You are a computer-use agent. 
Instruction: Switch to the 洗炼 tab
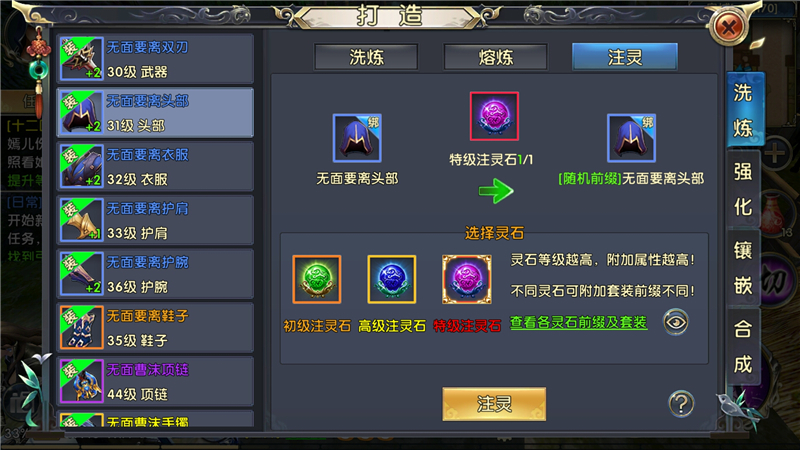366,57
